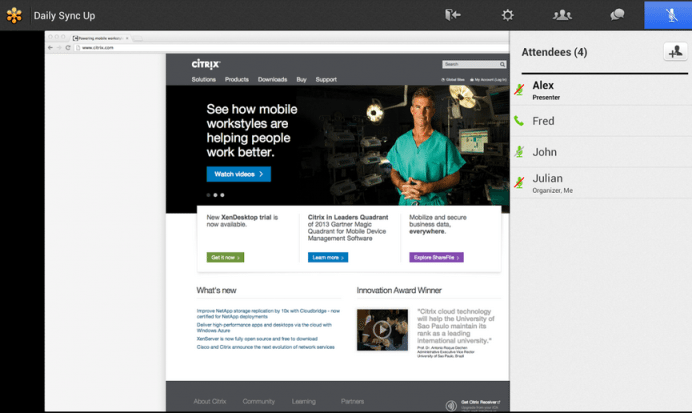Click Community in the footer

pos(259,402)
